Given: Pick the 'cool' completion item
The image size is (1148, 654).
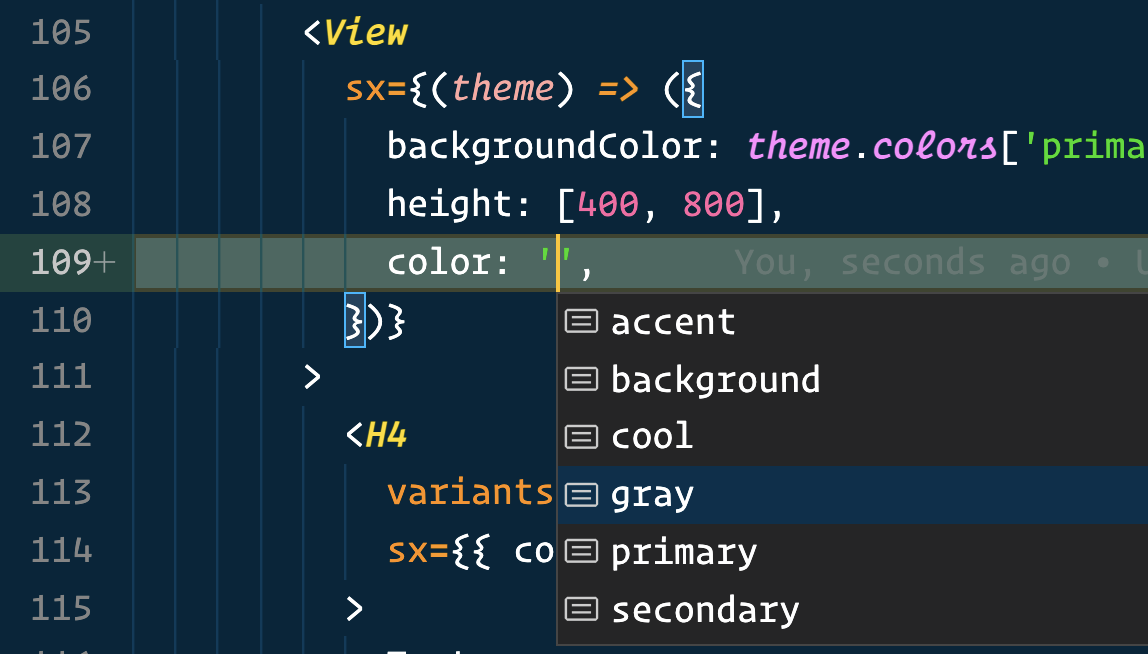Looking at the screenshot, I should 853,436.
